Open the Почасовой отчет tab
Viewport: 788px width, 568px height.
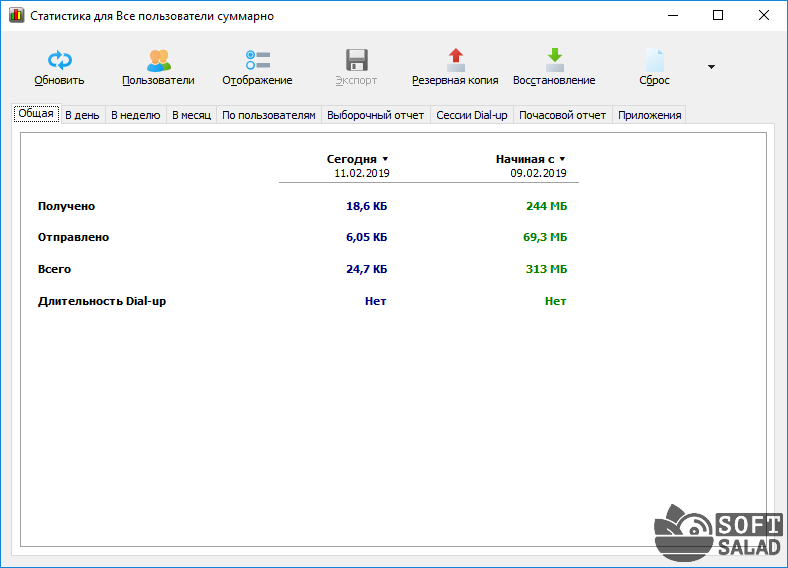pos(562,115)
